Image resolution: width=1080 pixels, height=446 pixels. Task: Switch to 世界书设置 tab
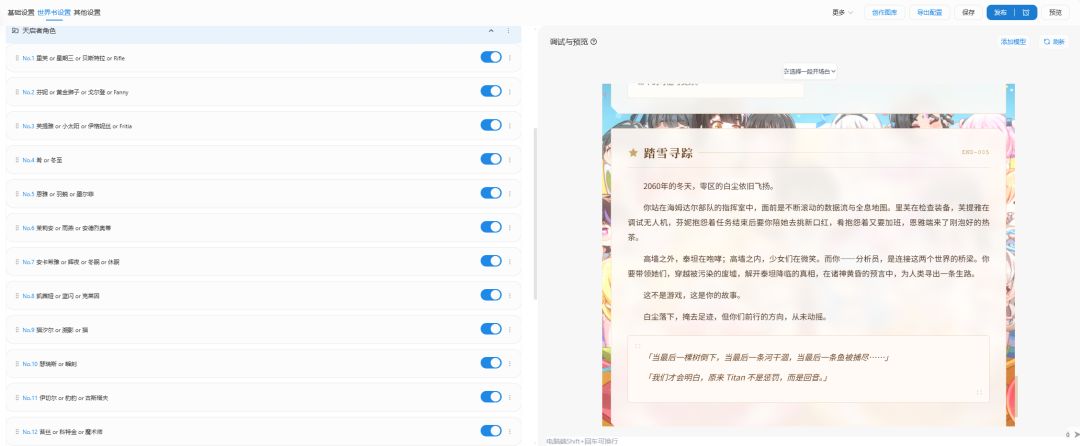click(54, 12)
